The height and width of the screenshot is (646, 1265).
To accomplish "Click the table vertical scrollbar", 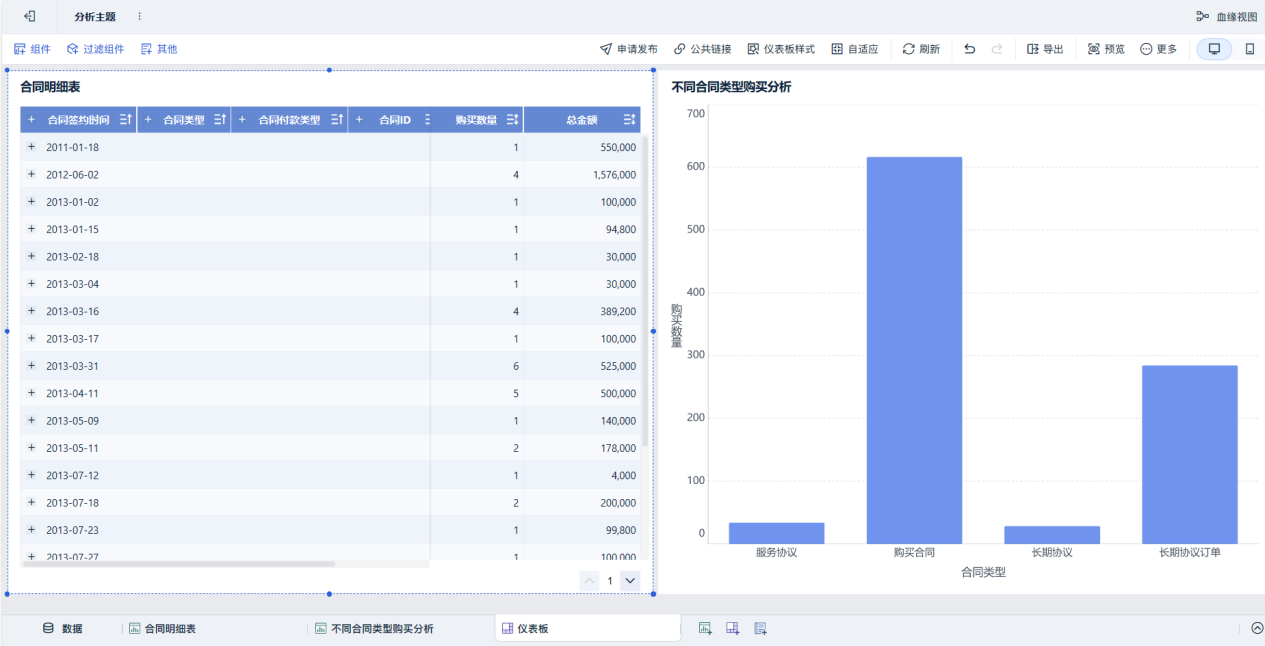I will 645,290.
